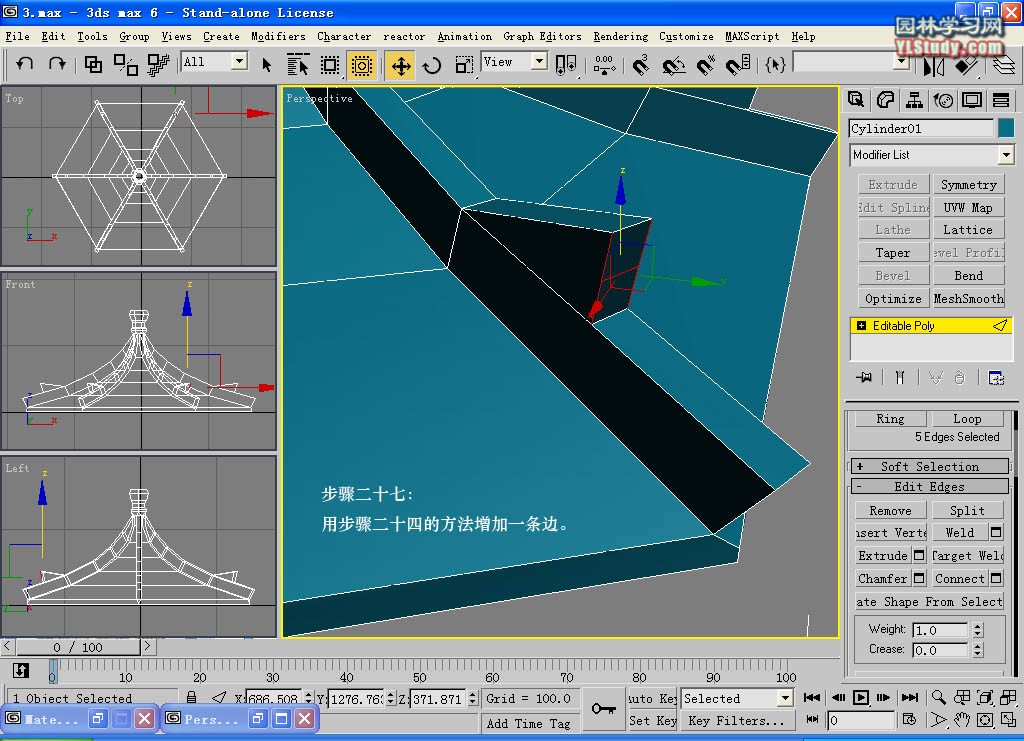Click the Undo arrow in the main toolbar
Image resolution: width=1024 pixels, height=741 pixels.
click(24, 64)
